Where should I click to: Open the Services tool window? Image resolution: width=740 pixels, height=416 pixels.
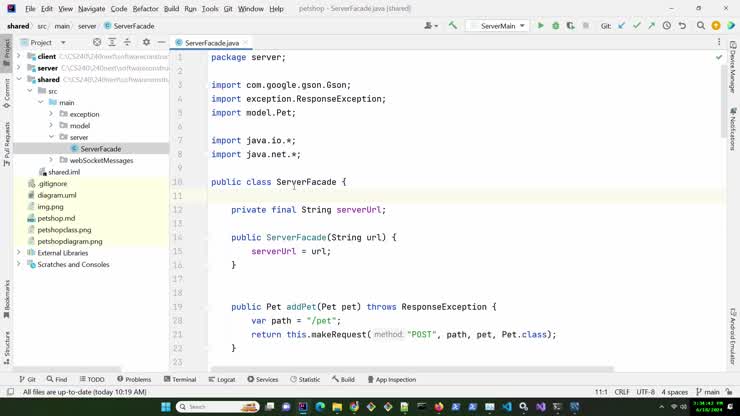click(262, 379)
